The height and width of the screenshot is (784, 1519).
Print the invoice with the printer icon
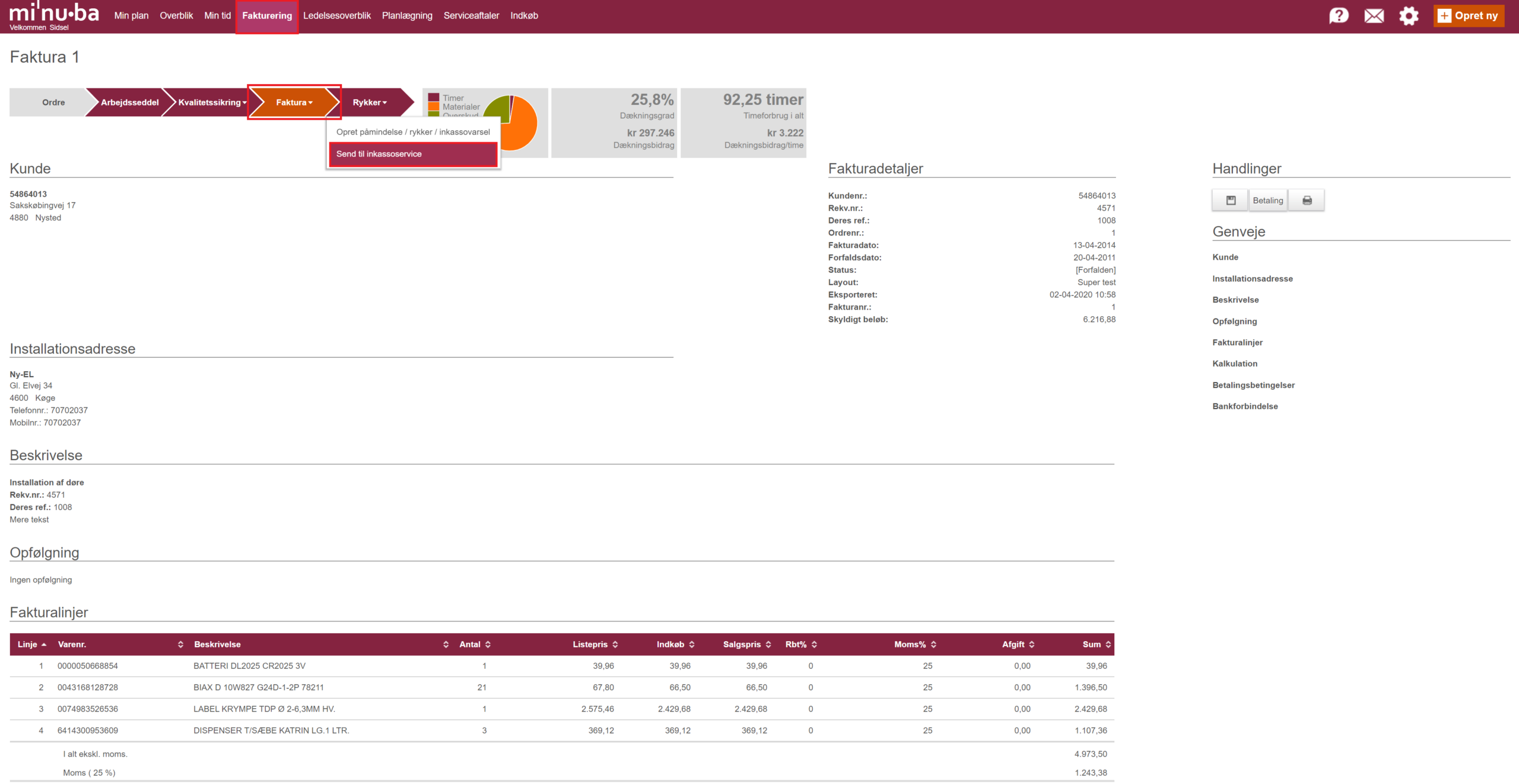click(x=1307, y=200)
